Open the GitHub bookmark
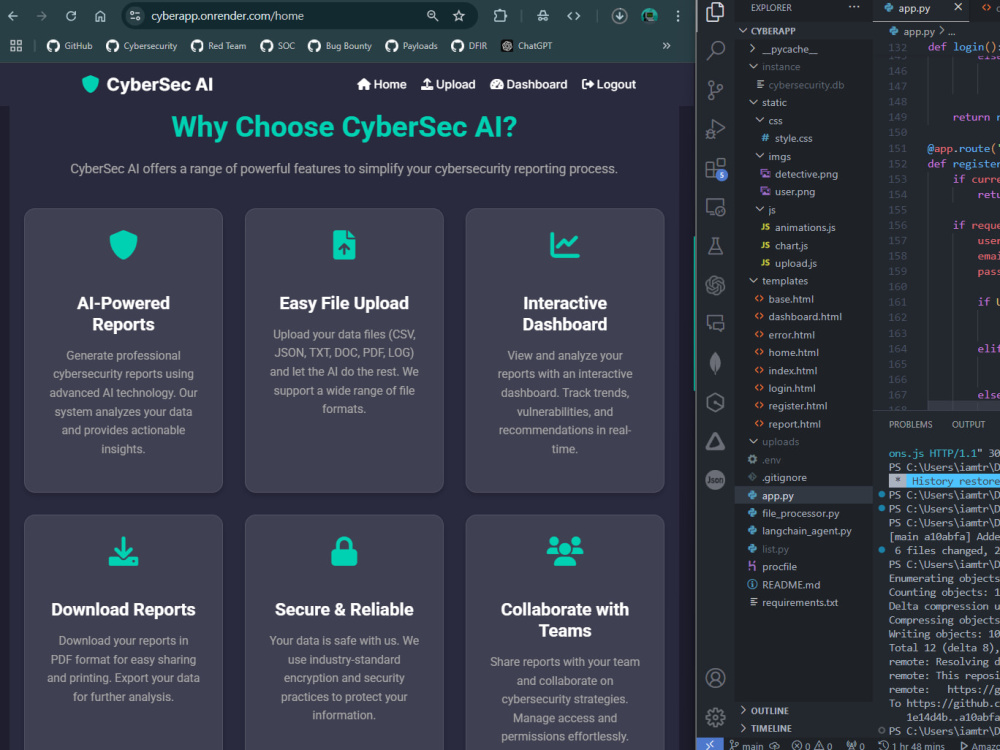 (70, 45)
